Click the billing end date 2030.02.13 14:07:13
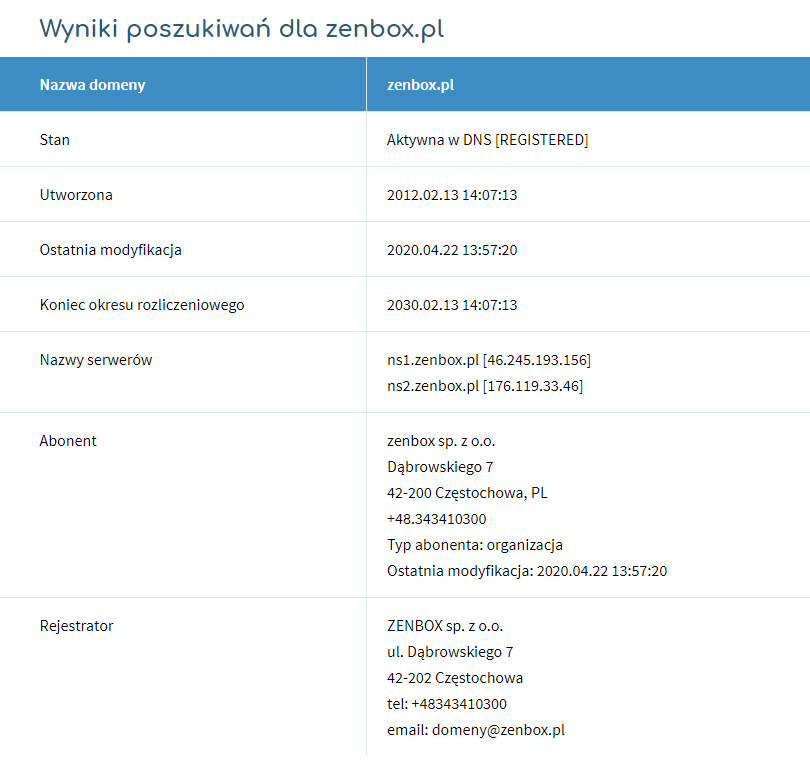Image resolution: width=810 pixels, height=766 pixels. [x=452, y=304]
